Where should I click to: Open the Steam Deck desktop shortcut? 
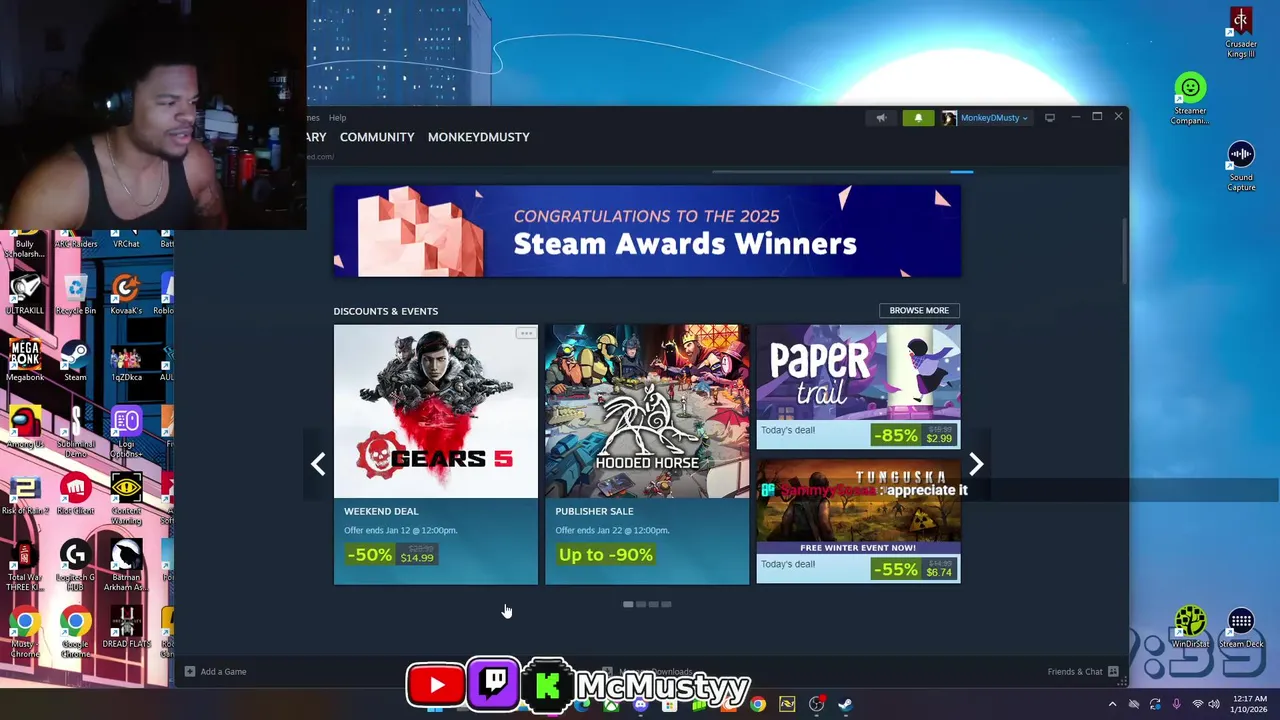point(1241,629)
